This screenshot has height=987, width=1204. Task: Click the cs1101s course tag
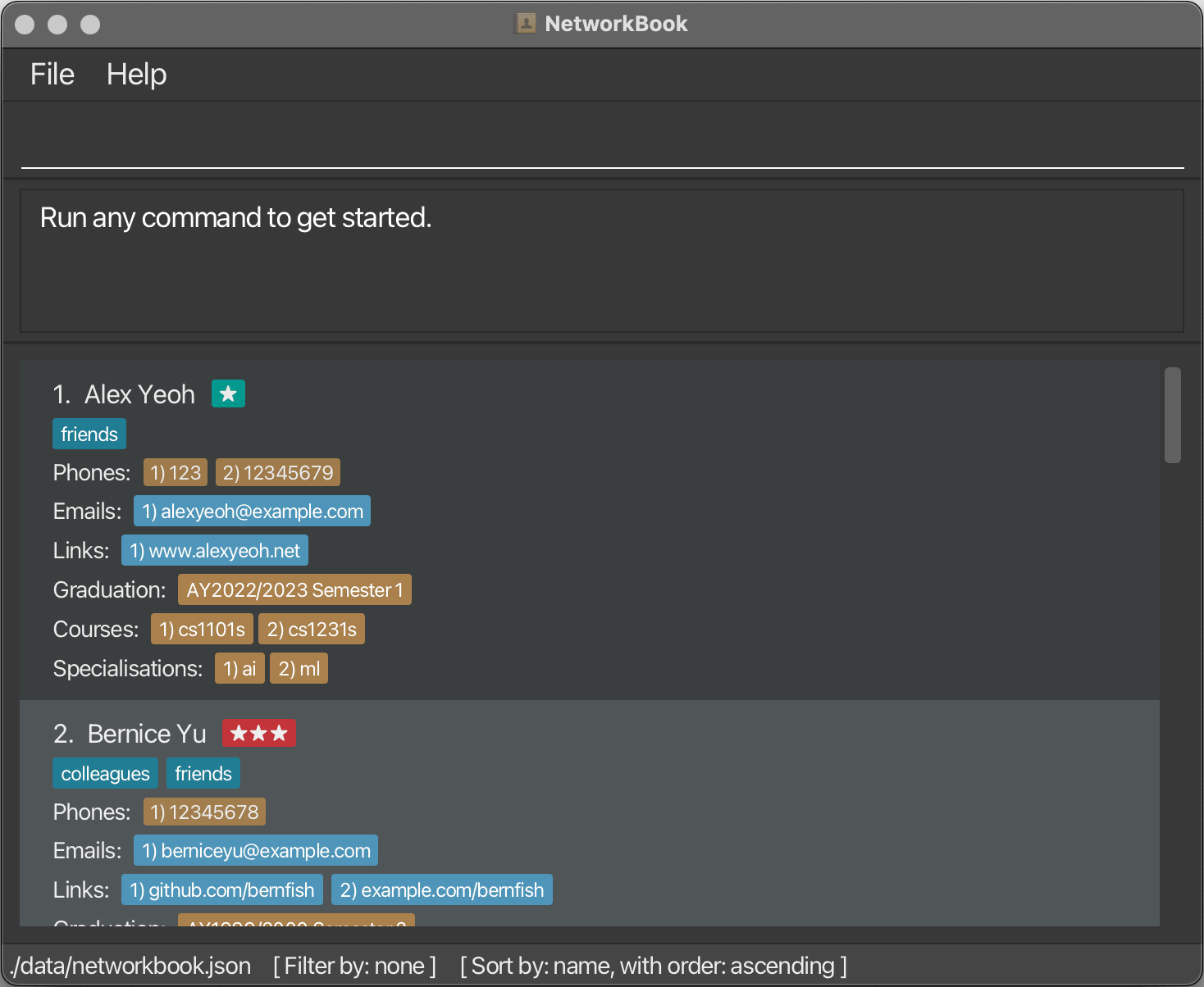click(x=202, y=629)
